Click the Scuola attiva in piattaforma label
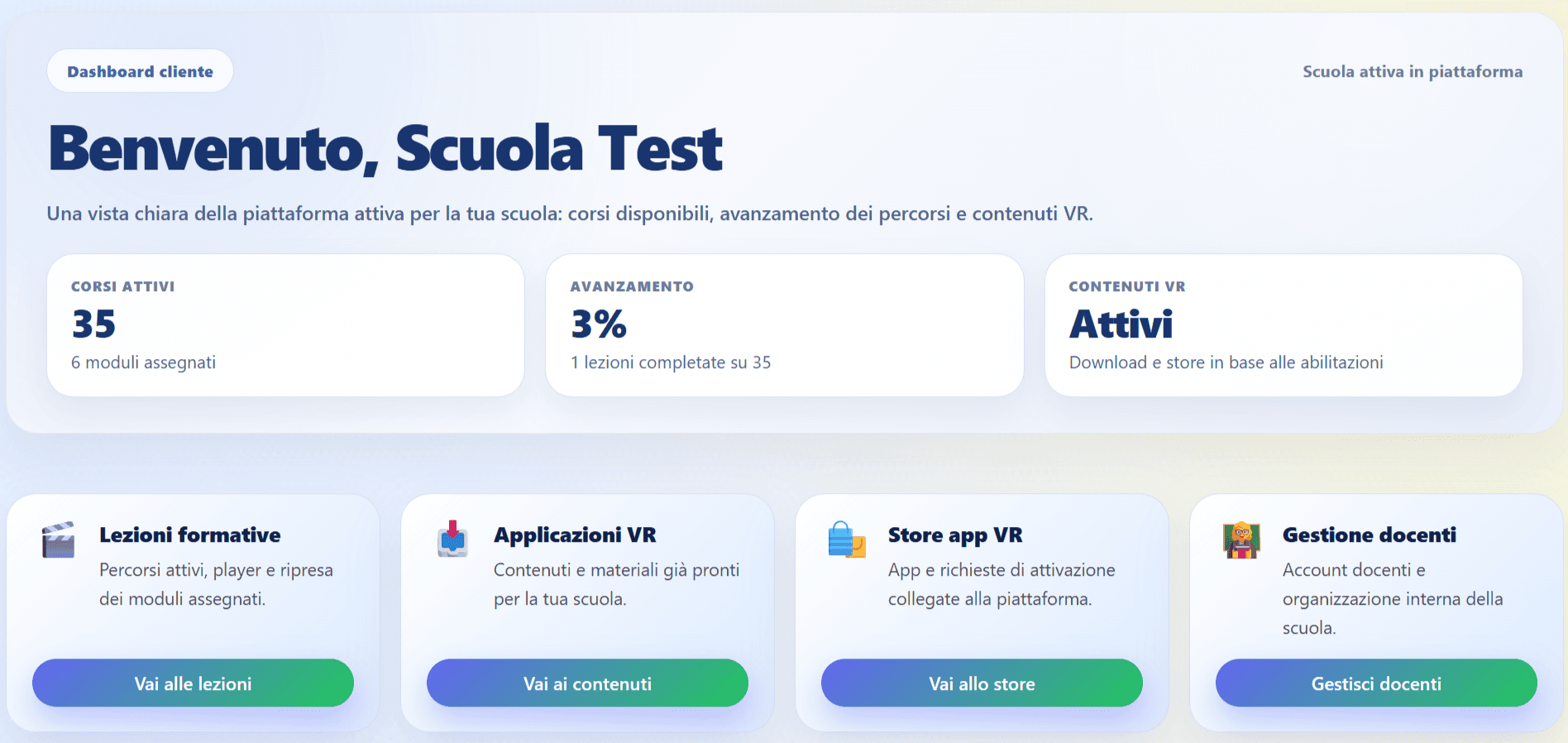Image resolution: width=1568 pixels, height=743 pixels. pyautogui.click(x=1413, y=71)
